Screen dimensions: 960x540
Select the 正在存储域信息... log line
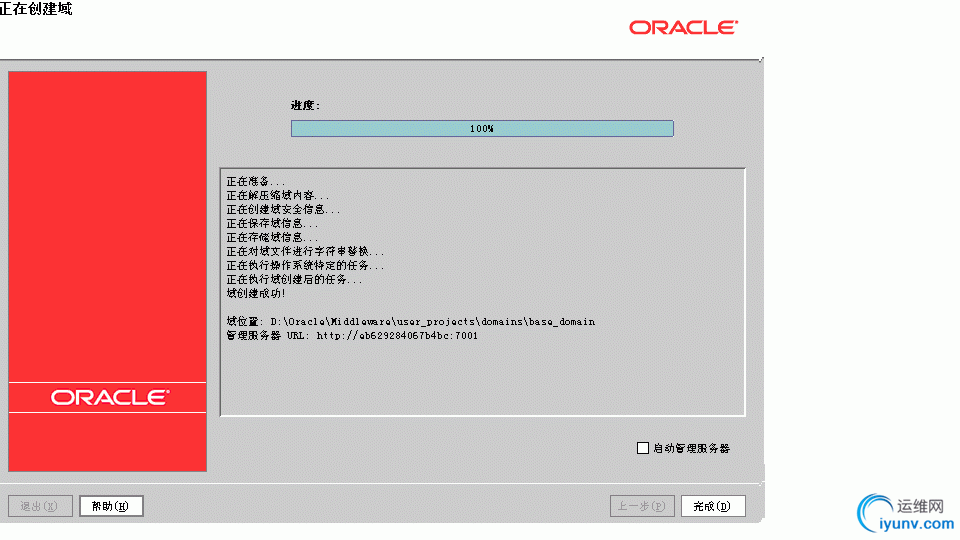pos(272,237)
